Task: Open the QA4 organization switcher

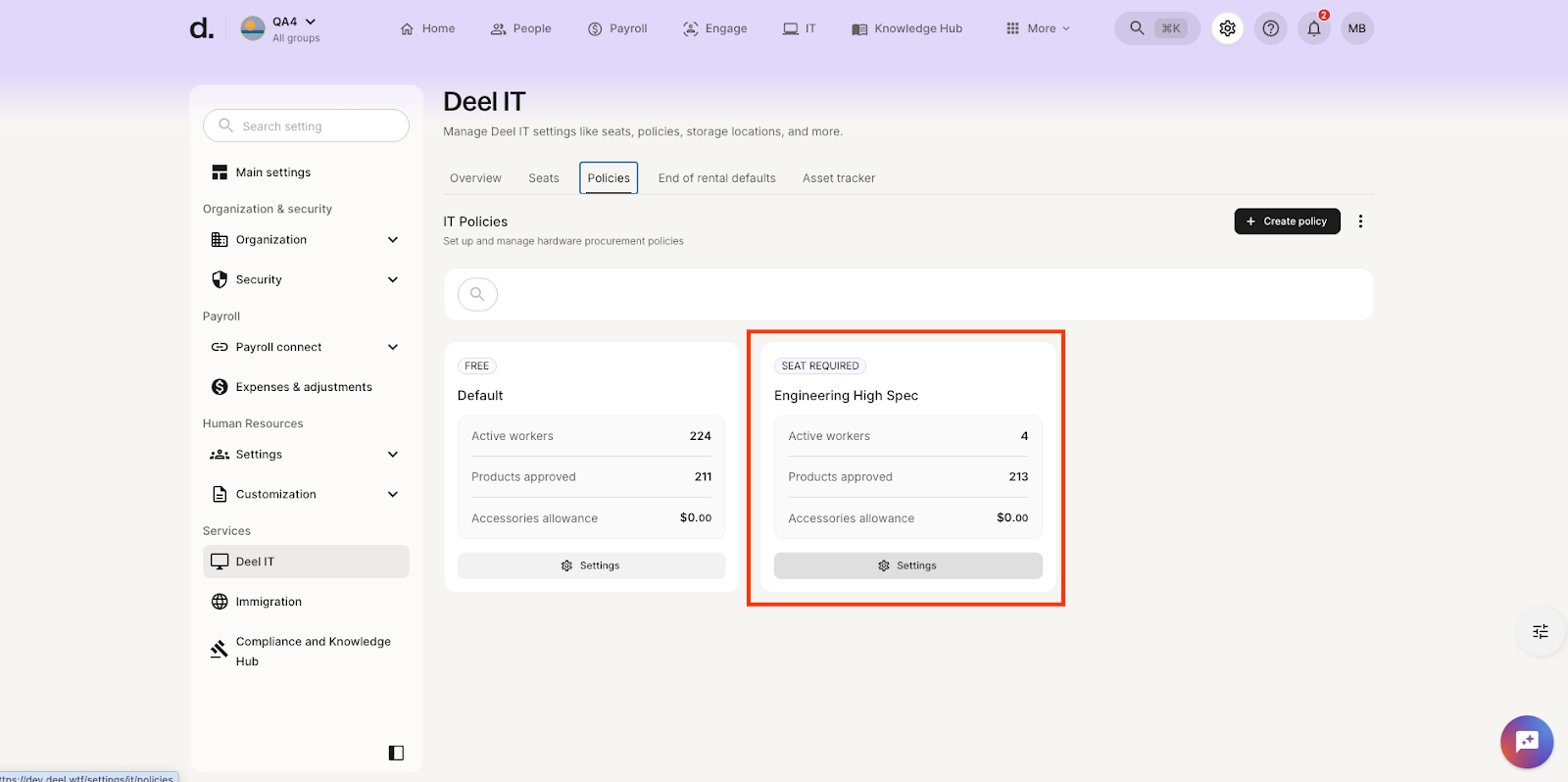Action: (x=282, y=28)
